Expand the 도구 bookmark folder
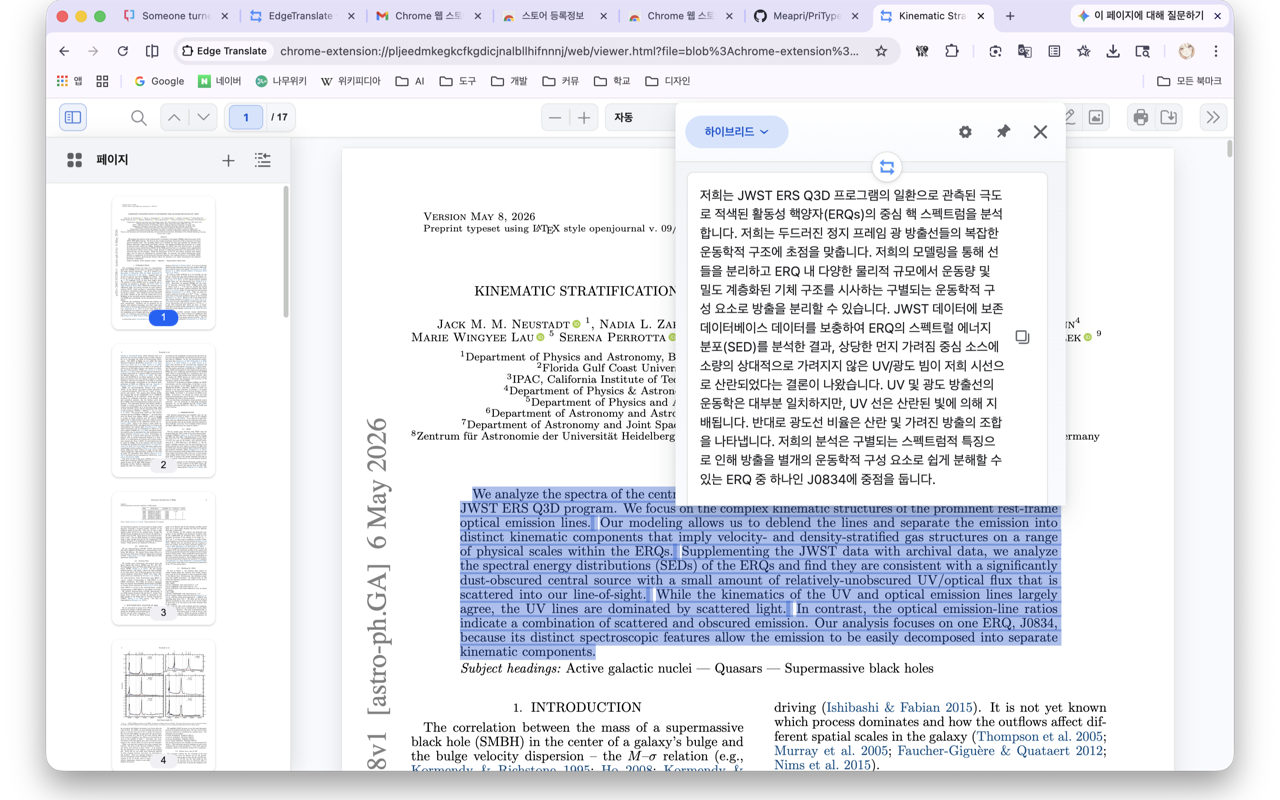This screenshot has height=800, width=1280. tap(458, 81)
